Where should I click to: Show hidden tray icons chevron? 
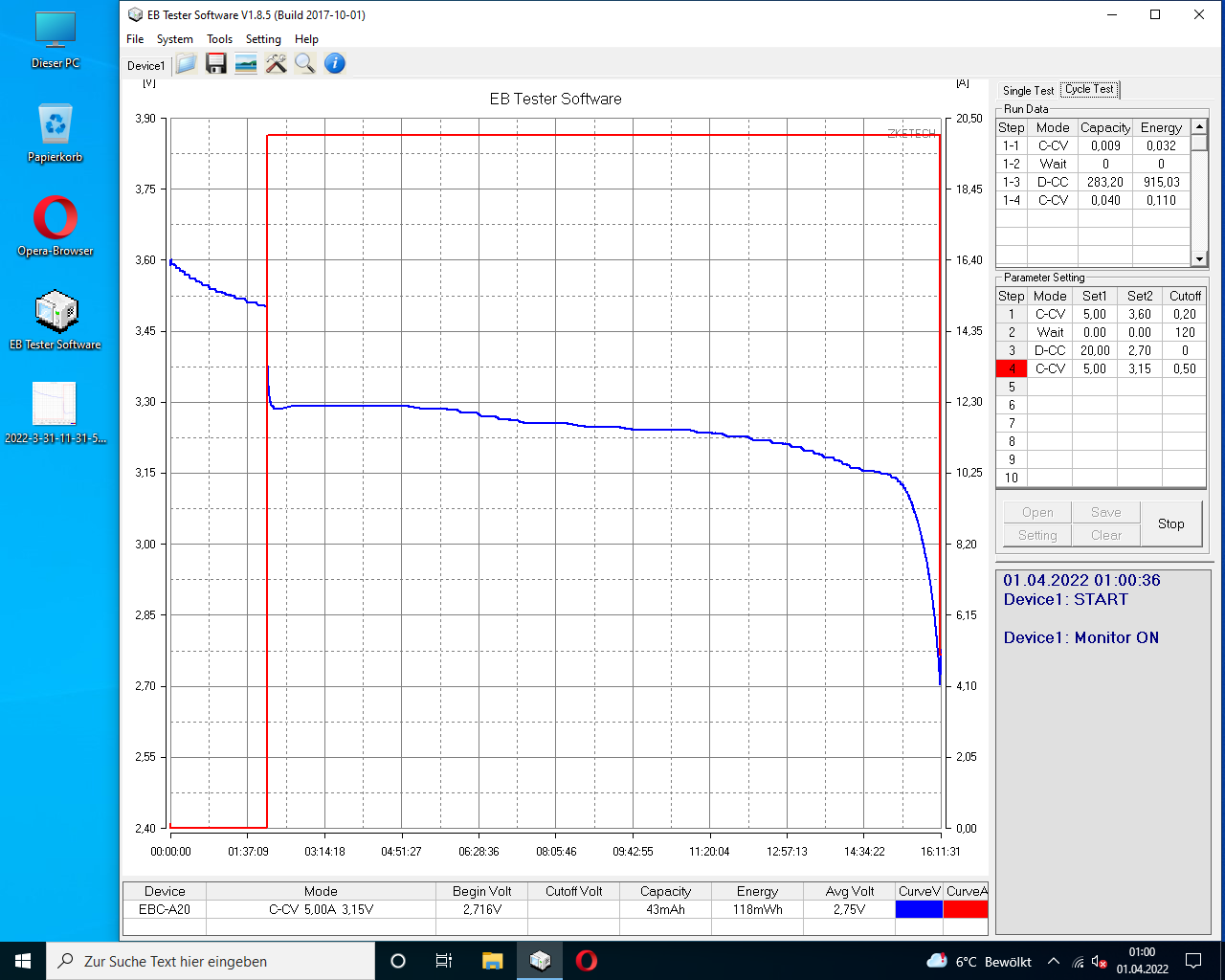pos(1054,961)
